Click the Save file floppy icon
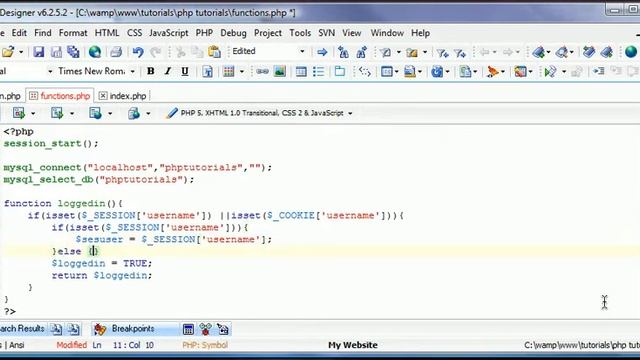Viewport: 640px width, 360px height. click(38, 52)
